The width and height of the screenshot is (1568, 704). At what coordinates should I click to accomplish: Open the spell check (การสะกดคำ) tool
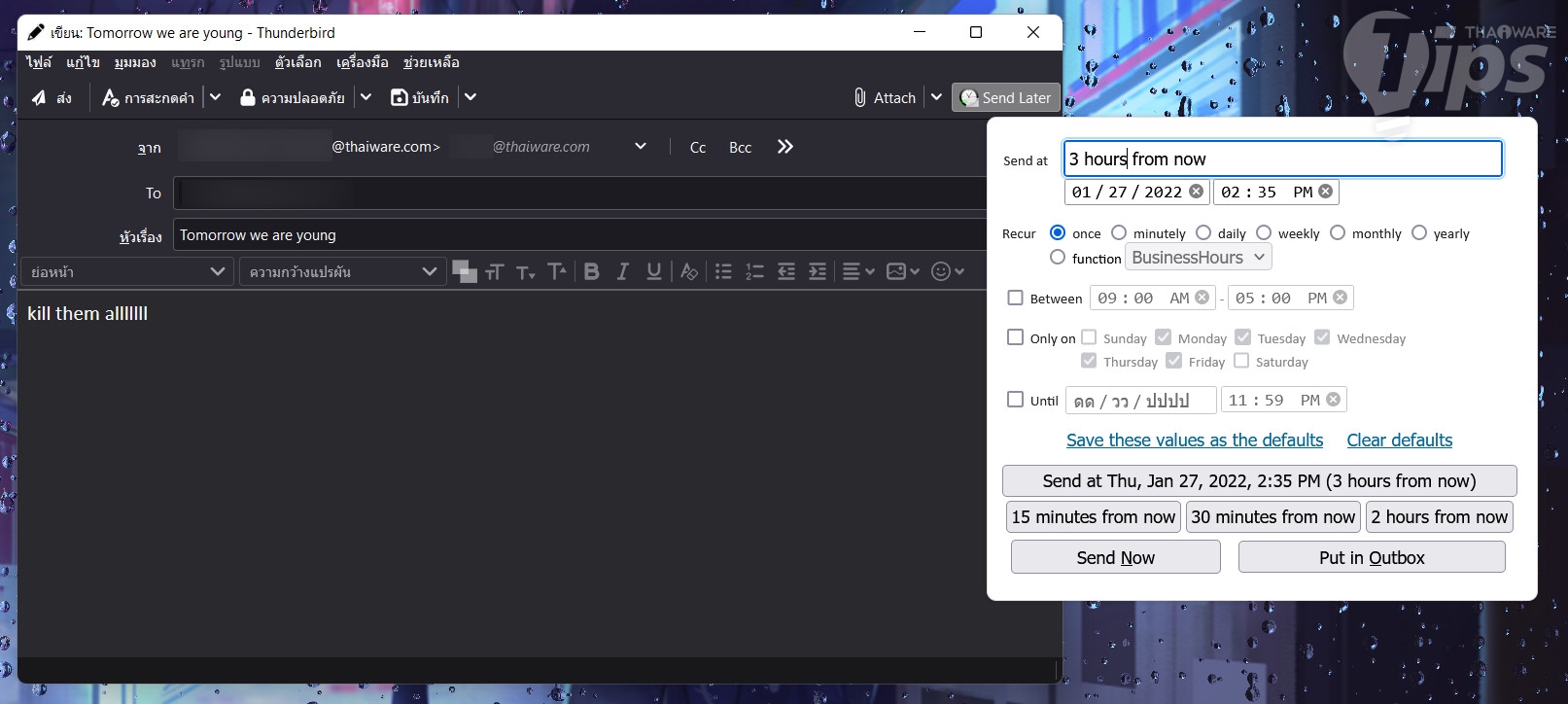pos(148,97)
